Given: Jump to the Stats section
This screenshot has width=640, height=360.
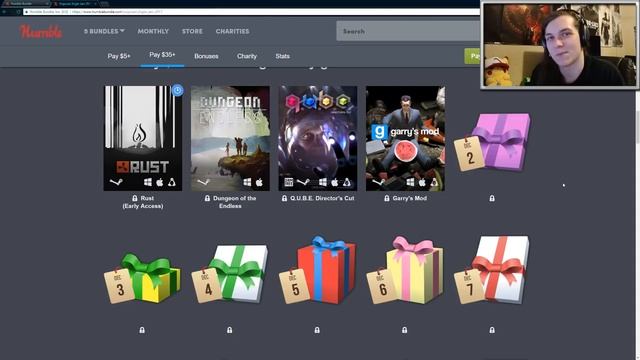Looking at the screenshot, I should tap(282, 56).
